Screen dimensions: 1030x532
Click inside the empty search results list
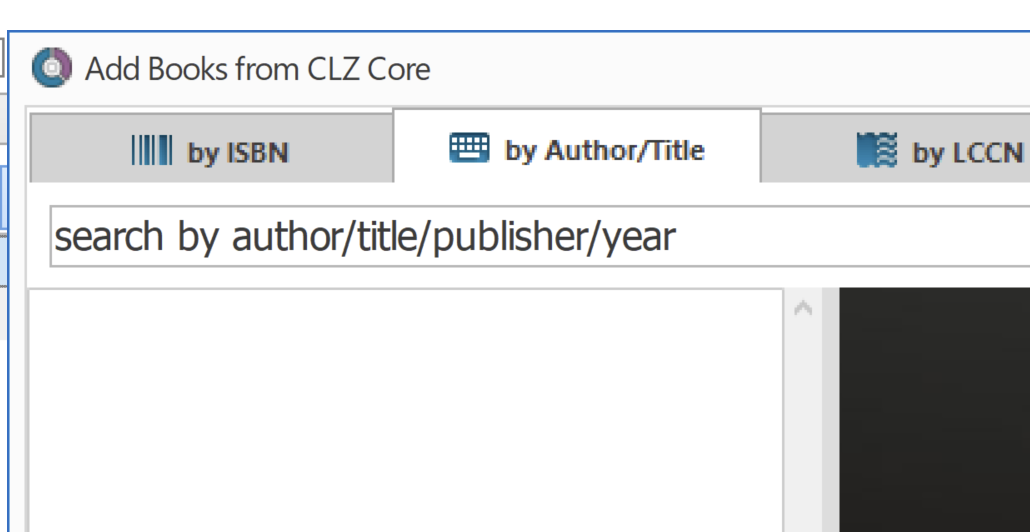click(x=405, y=380)
